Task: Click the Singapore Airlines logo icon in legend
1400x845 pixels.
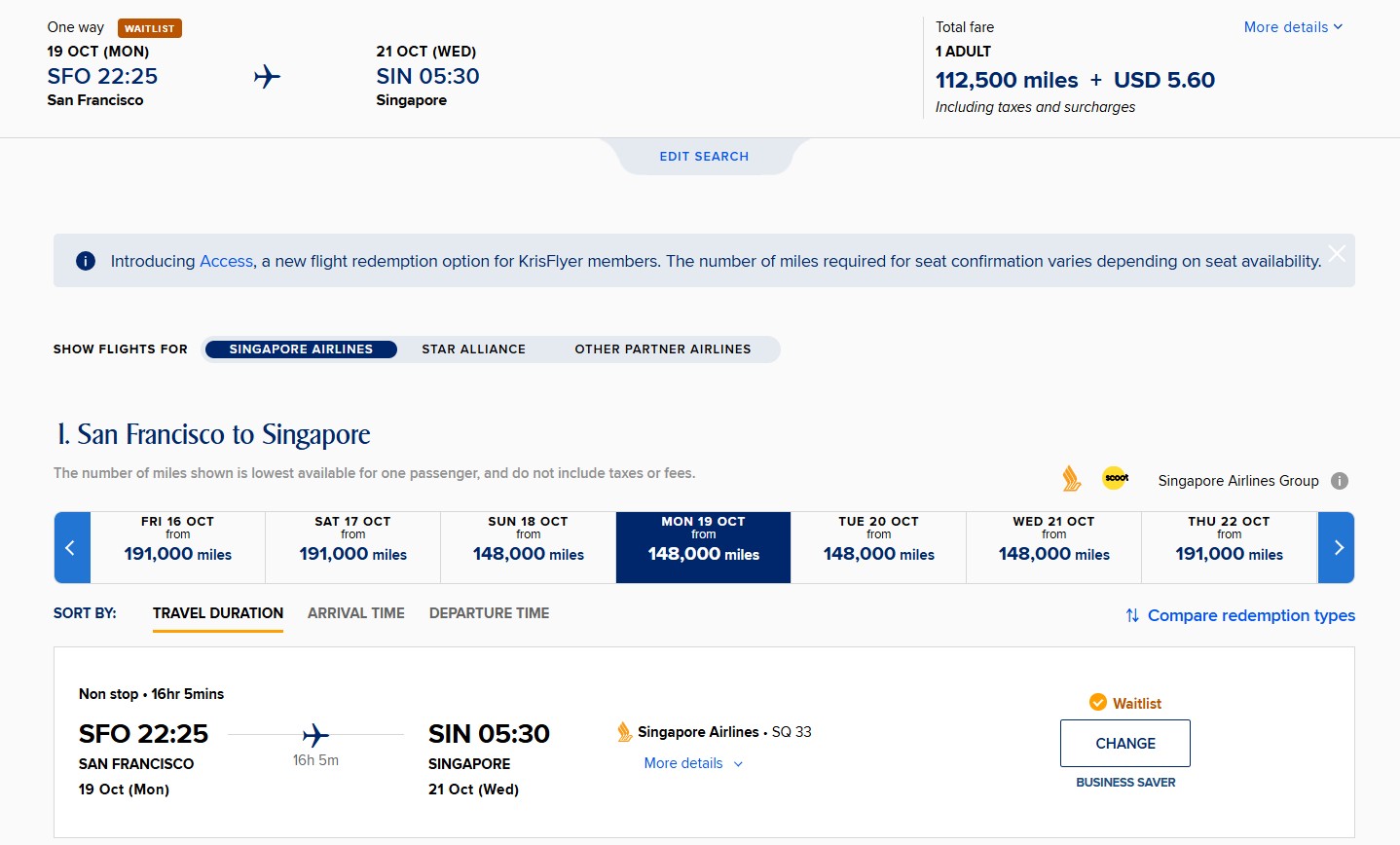Action: coord(1071,479)
